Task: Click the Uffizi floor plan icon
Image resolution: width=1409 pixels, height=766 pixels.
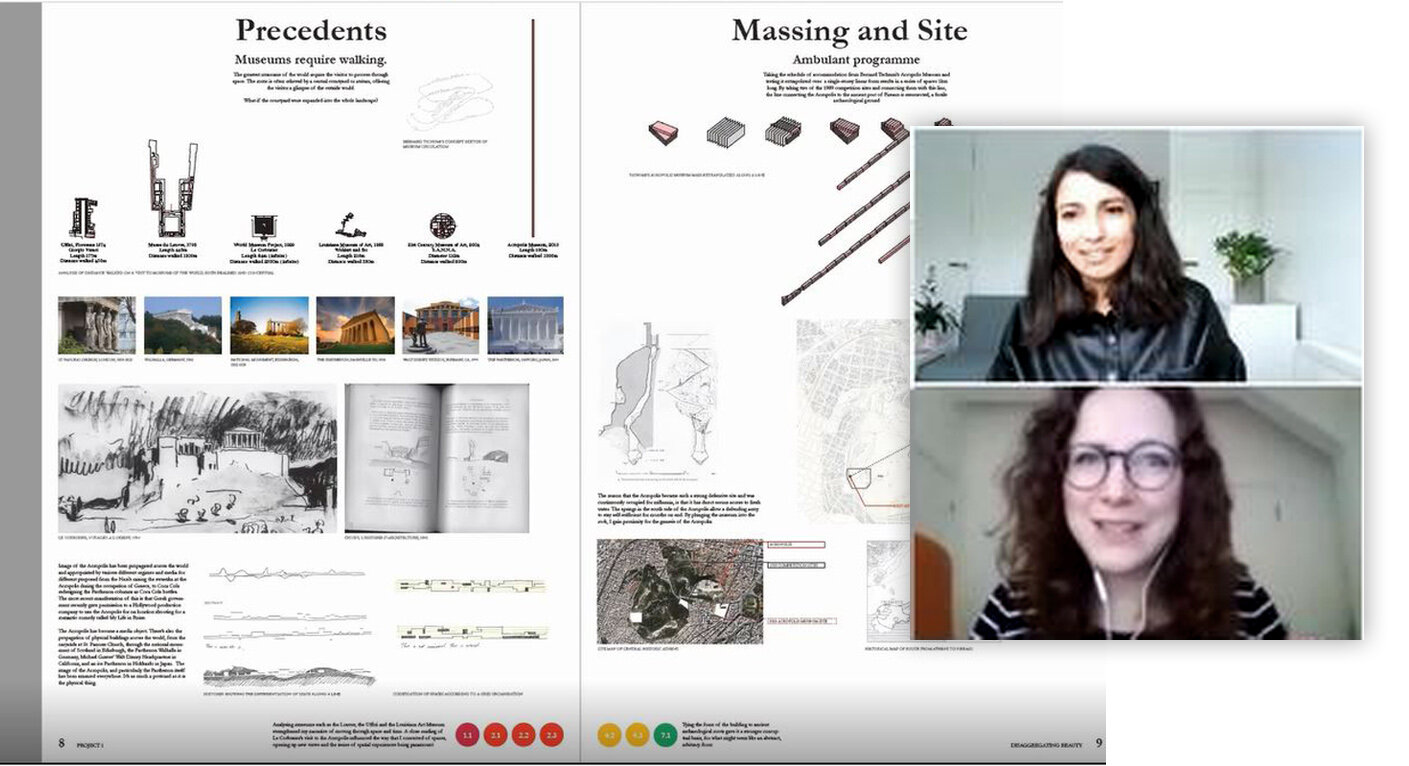Action: [x=82, y=217]
